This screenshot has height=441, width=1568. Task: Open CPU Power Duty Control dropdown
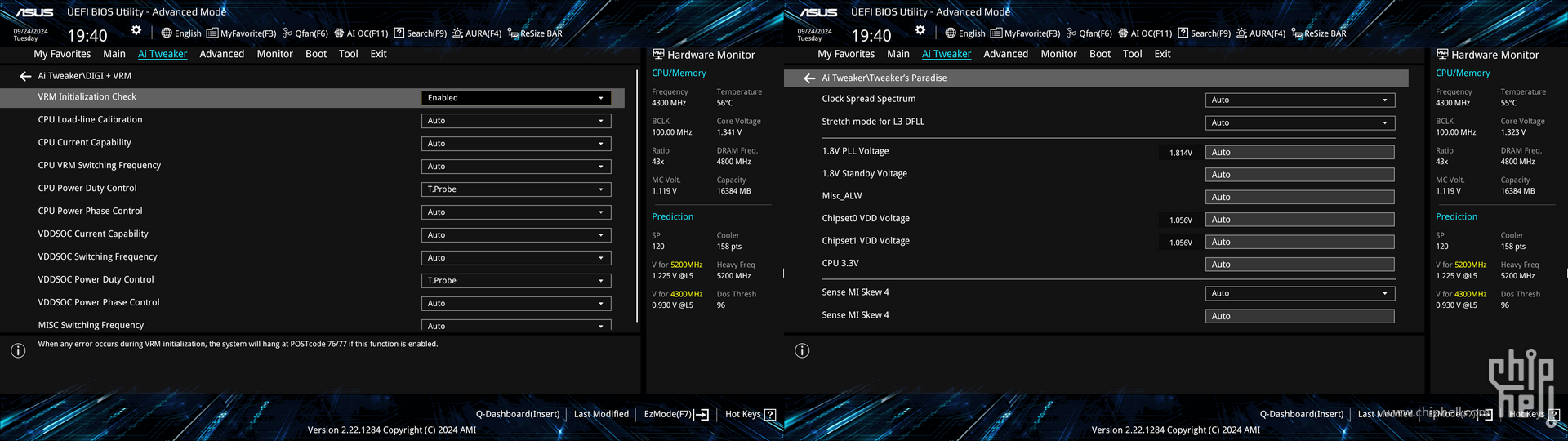click(x=516, y=189)
